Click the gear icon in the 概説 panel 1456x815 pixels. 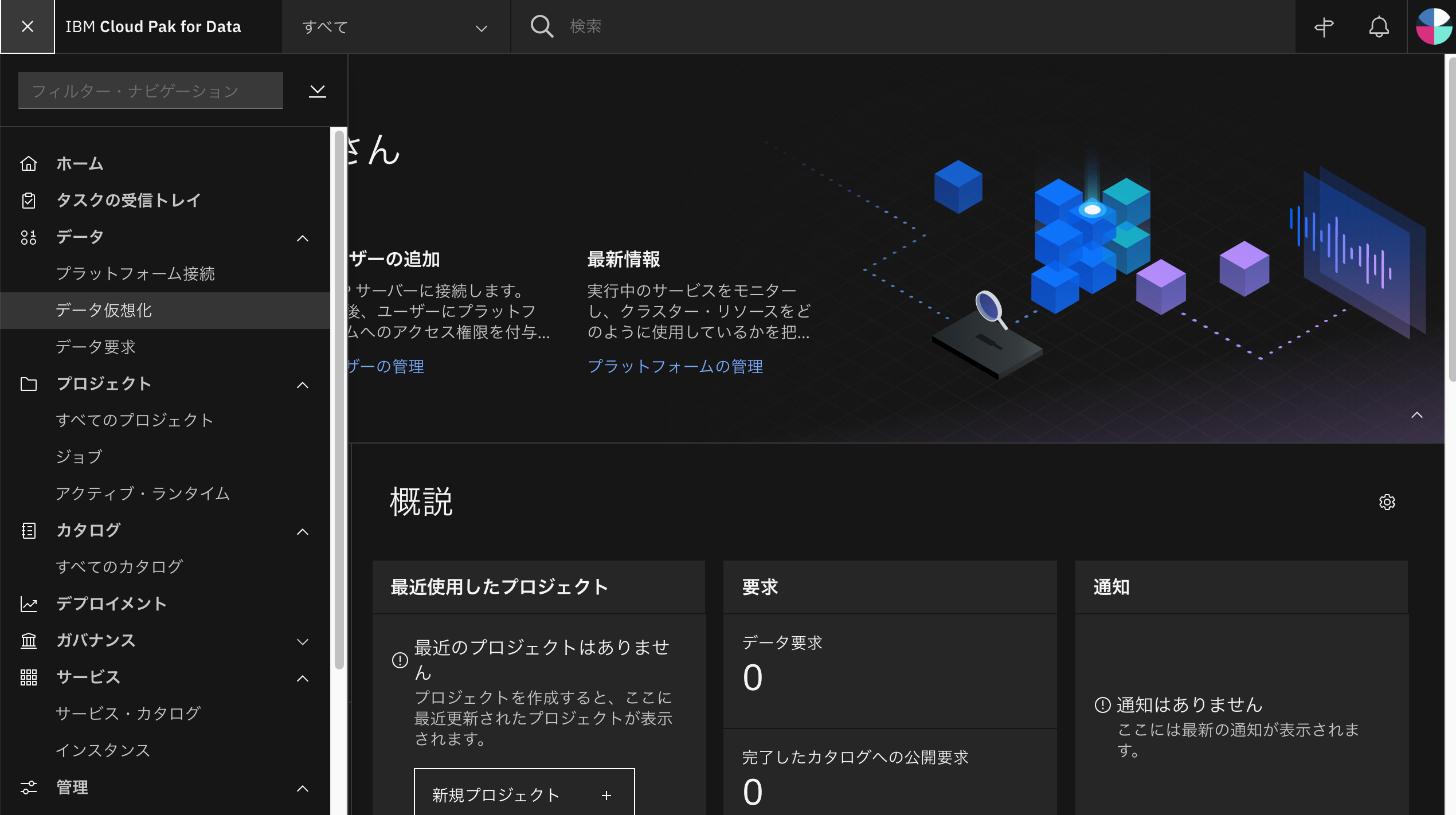point(1387,502)
